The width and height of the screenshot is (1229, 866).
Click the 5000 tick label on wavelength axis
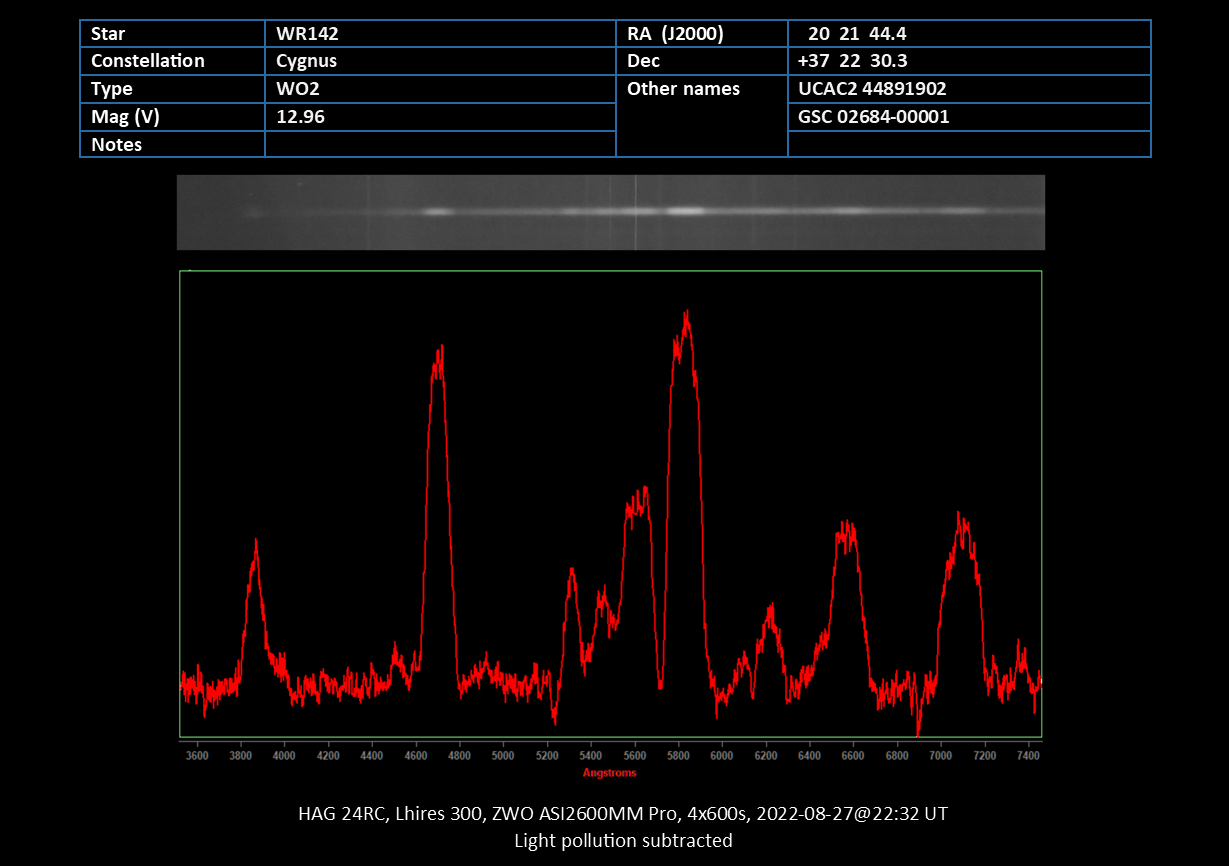[x=503, y=756]
